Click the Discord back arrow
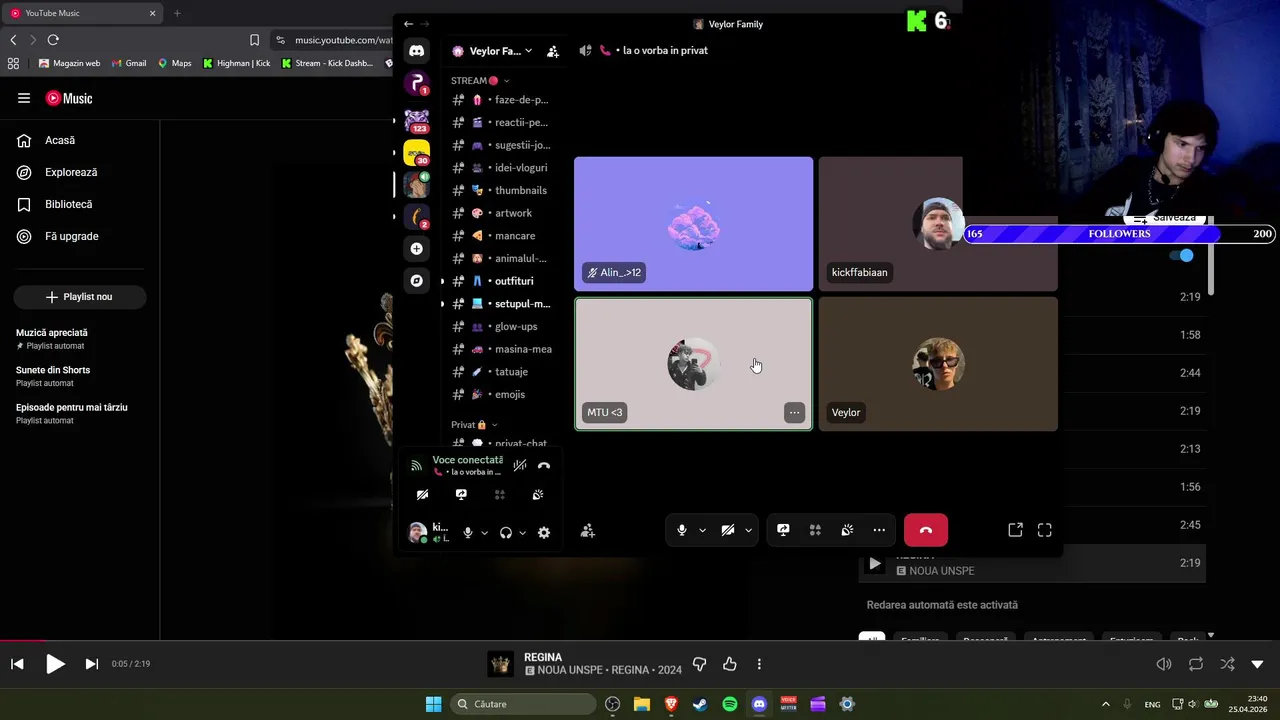Screen dimensions: 1280x720 click(408, 24)
